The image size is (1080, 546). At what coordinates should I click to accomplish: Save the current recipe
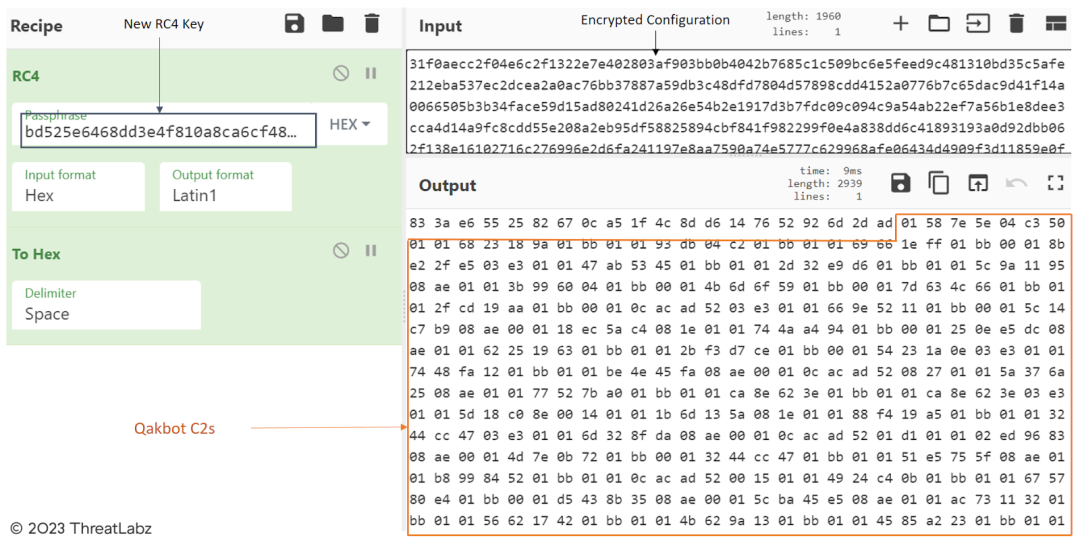point(294,23)
